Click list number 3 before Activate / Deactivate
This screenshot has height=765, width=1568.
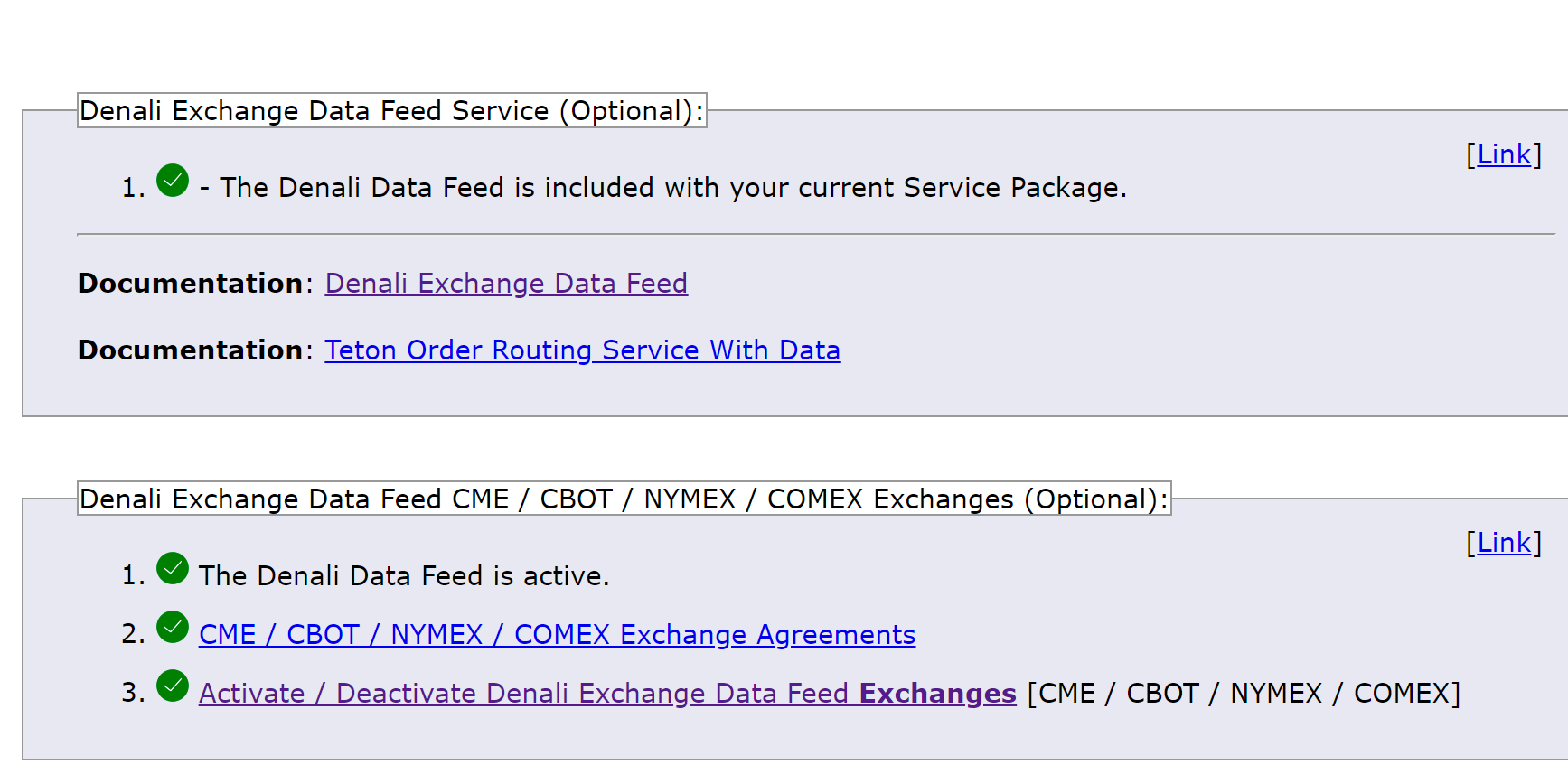pyautogui.click(x=132, y=694)
